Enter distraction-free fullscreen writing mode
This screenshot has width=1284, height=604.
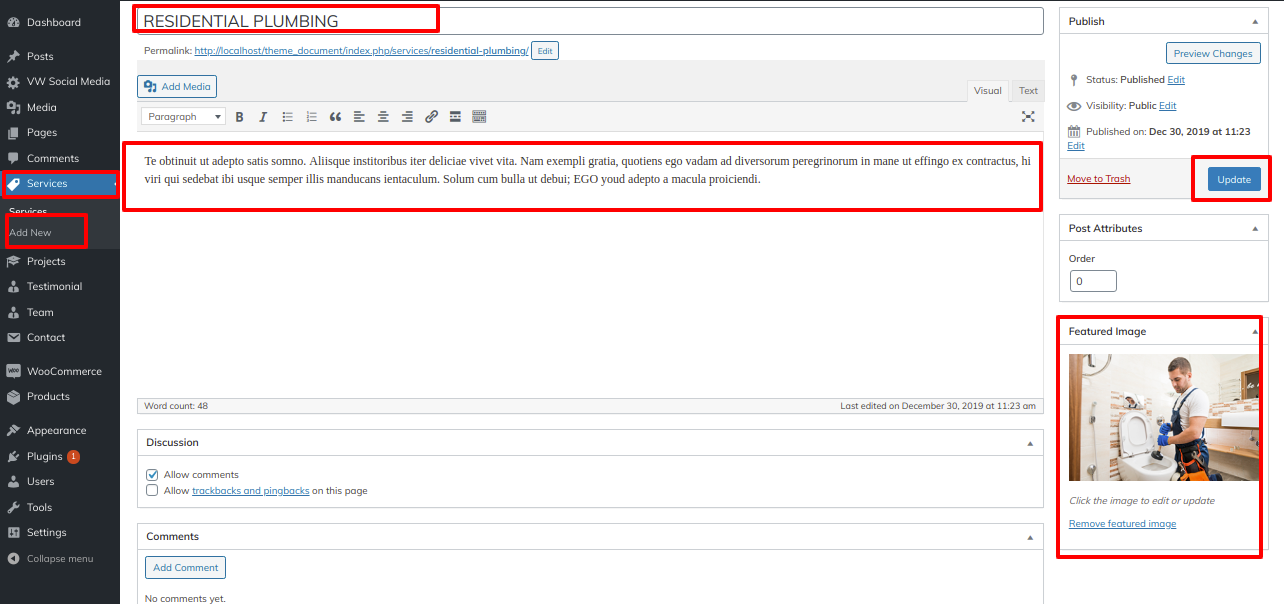(x=1028, y=117)
